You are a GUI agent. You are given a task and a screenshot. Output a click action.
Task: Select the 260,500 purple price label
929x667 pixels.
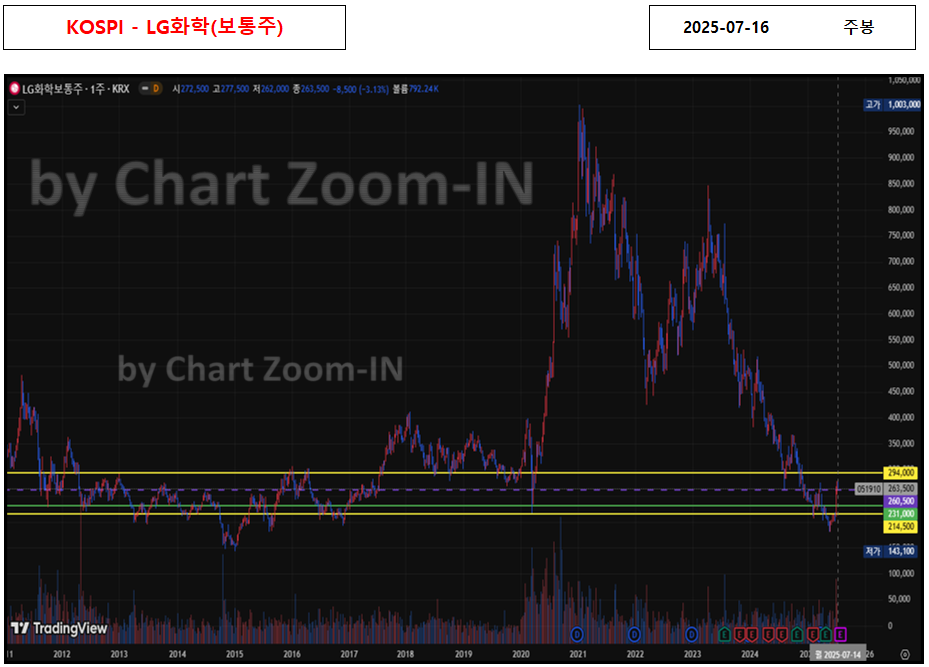point(901,501)
